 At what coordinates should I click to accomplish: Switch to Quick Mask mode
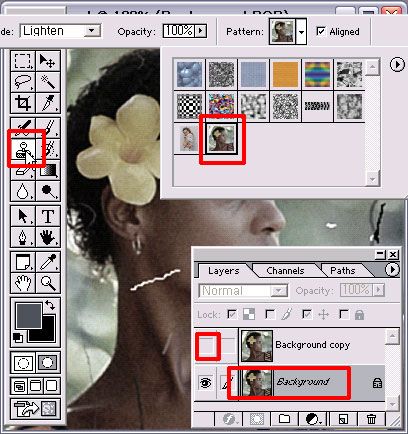(48, 363)
